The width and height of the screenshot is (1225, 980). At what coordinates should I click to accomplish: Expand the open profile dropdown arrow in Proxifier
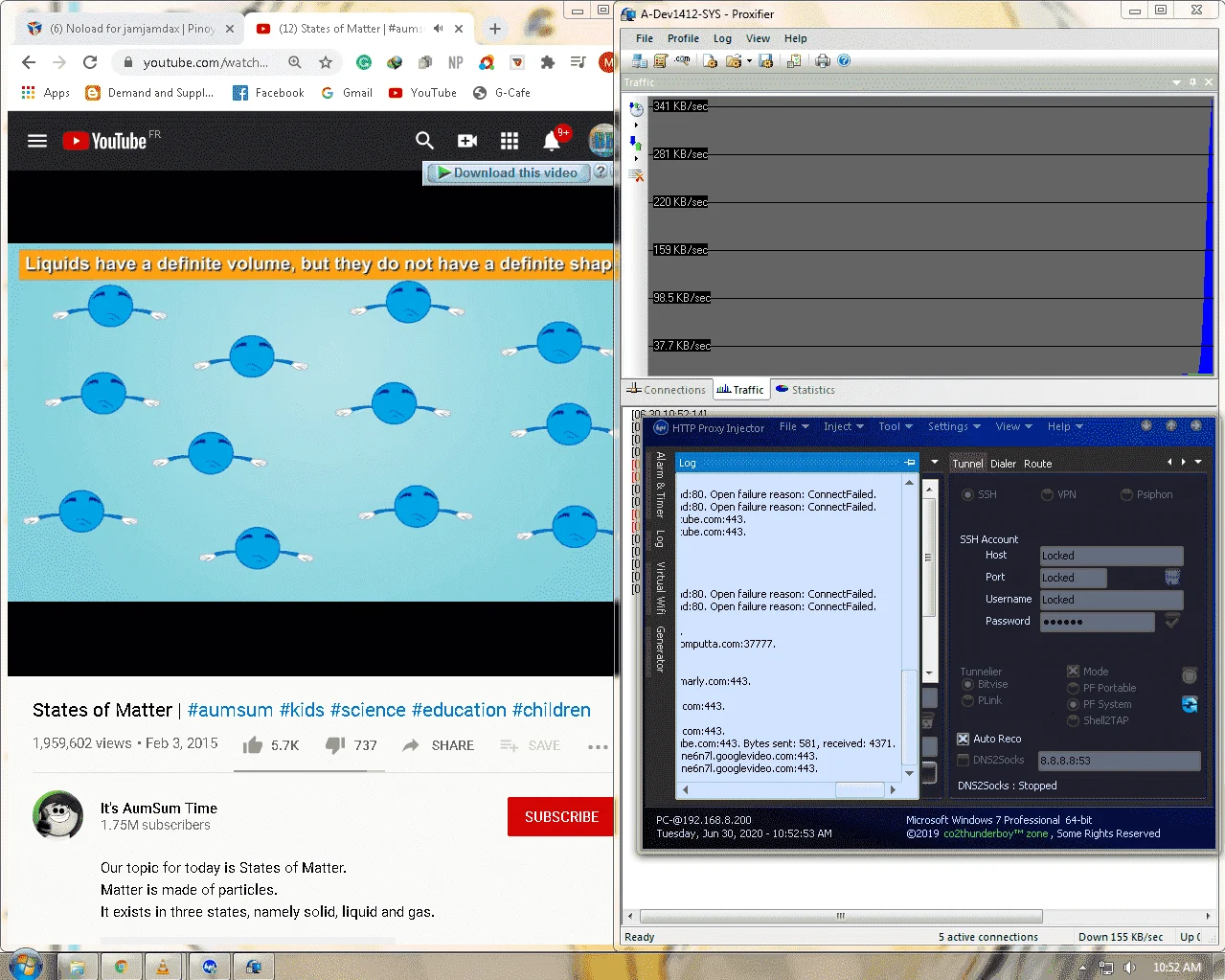pos(749,61)
